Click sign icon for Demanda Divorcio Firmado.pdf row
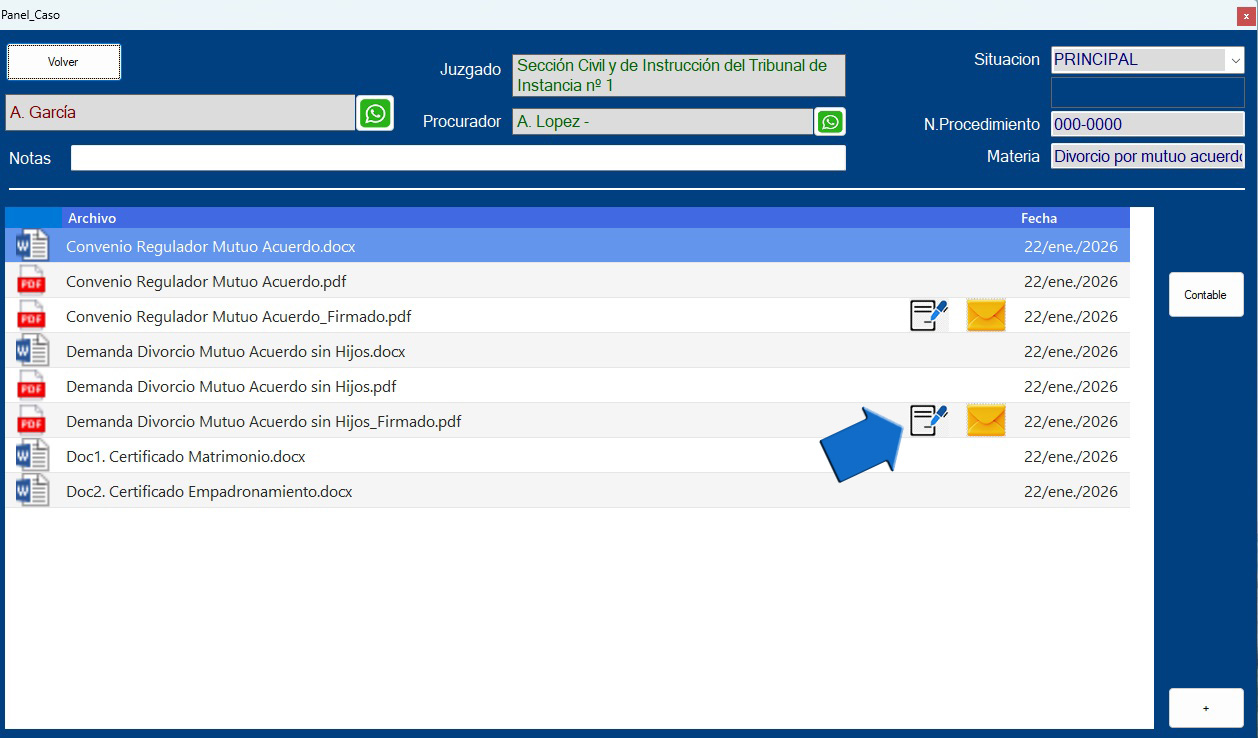Viewport: 1258px width, 738px height. [x=928, y=421]
